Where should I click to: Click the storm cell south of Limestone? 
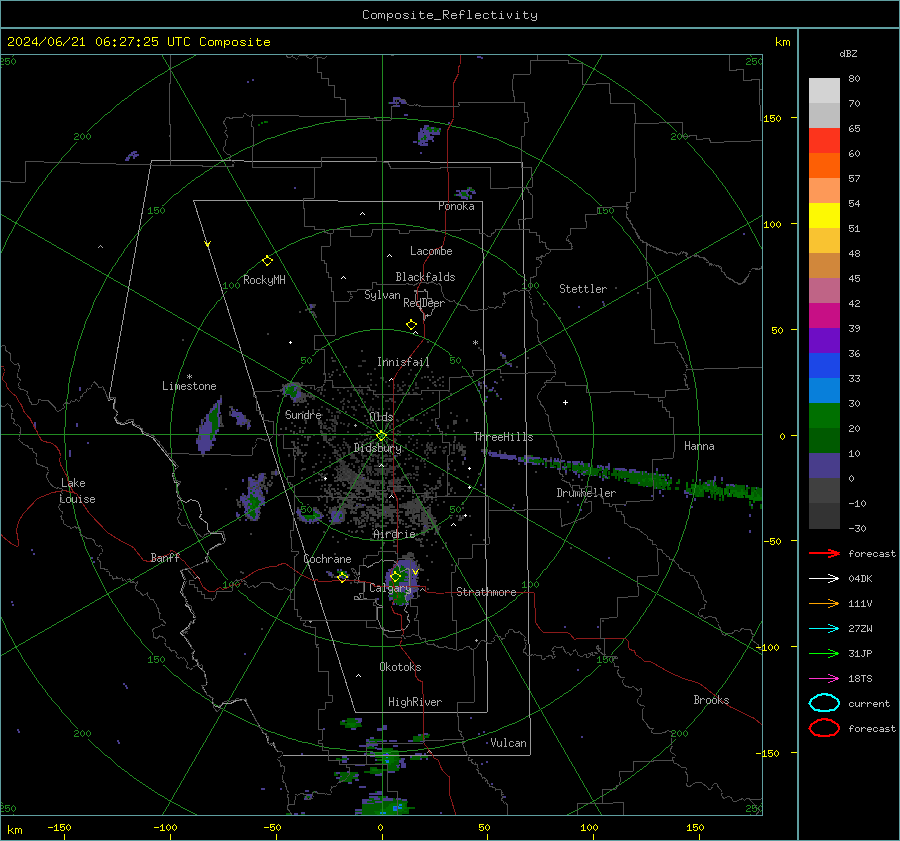pyautogui.click(x=210, y=425)
